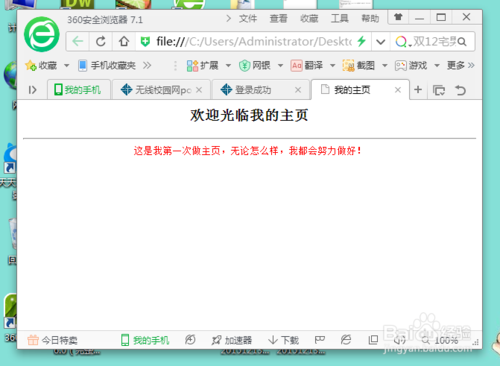Open the 游戏 games button
Screen dimensions: 500x366
411,65
